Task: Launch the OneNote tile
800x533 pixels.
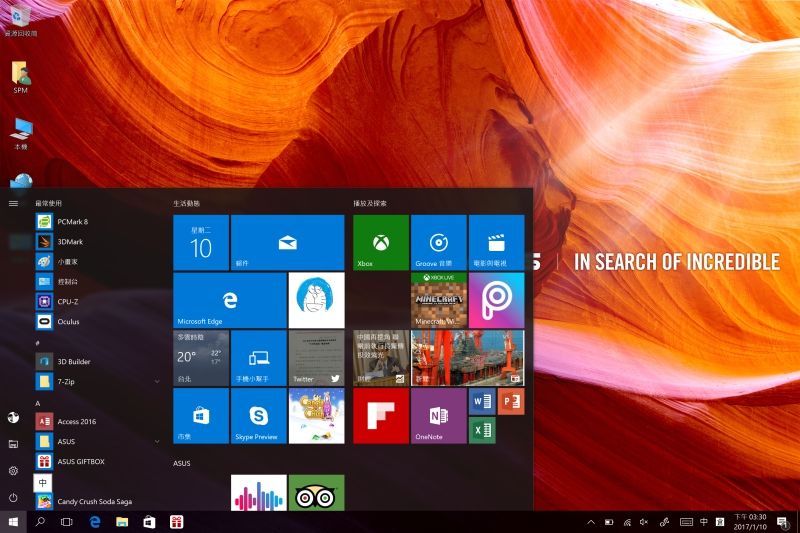Action: (x=438, y=416)
